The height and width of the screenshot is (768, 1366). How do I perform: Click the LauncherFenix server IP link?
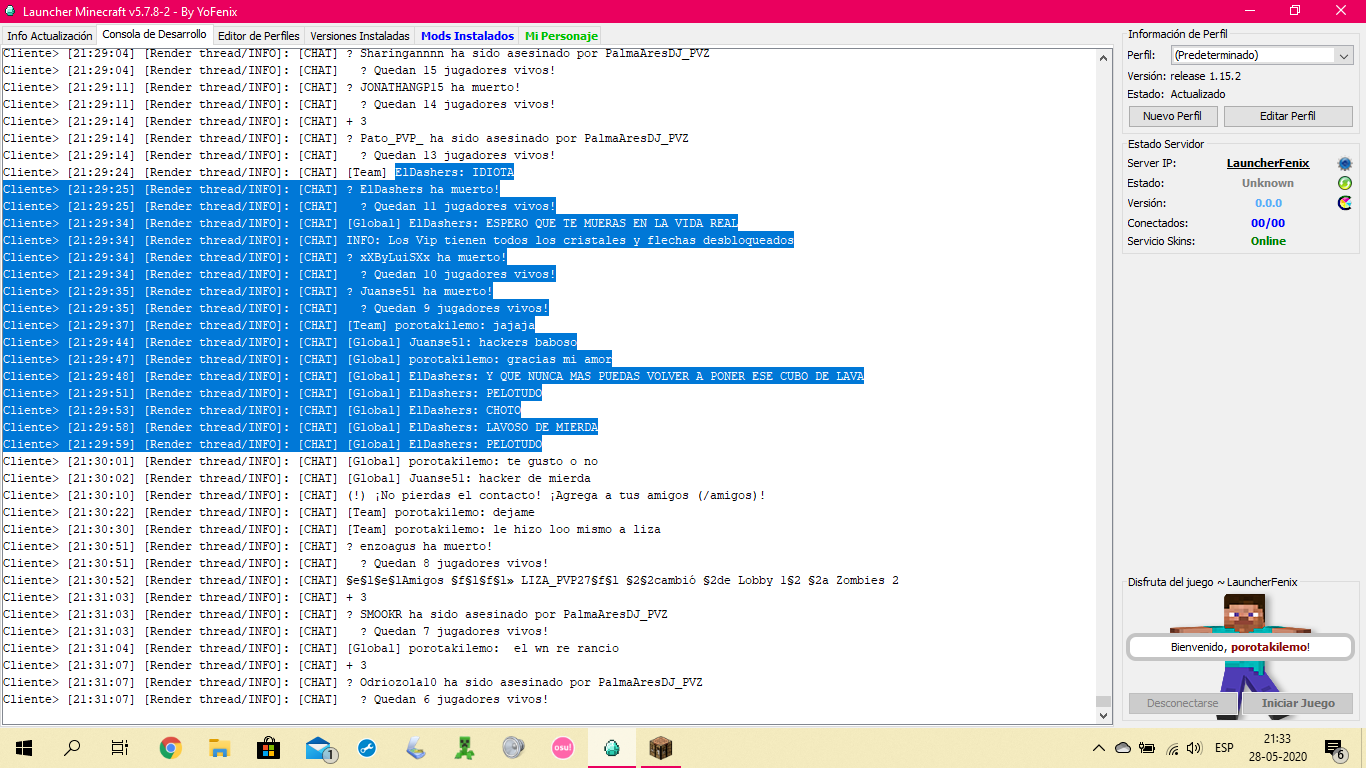pyautogui.click(x=1268, y=163)
